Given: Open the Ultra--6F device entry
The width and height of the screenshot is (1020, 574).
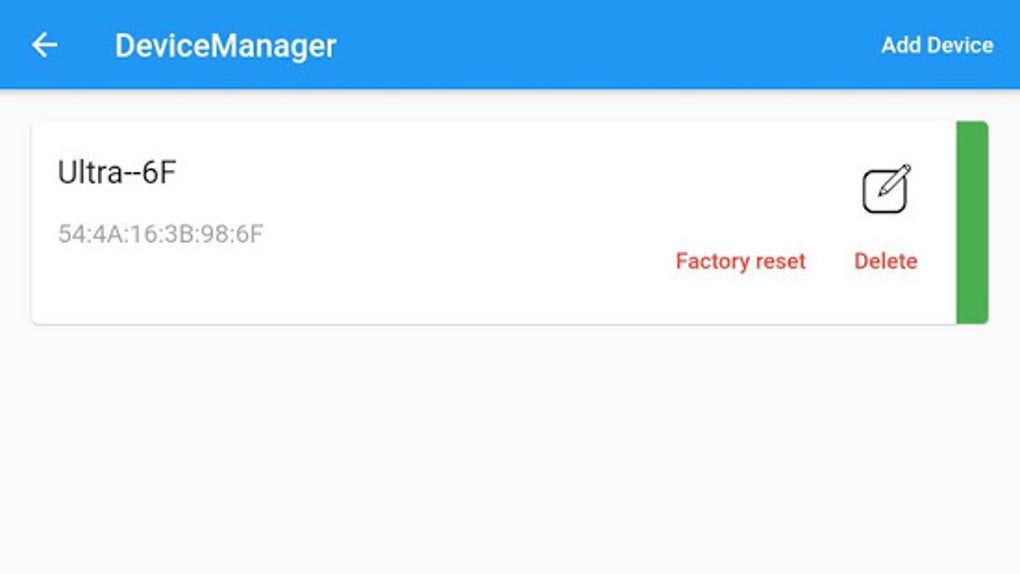Looking at the screenshot, I should click(x=117, y=173).
